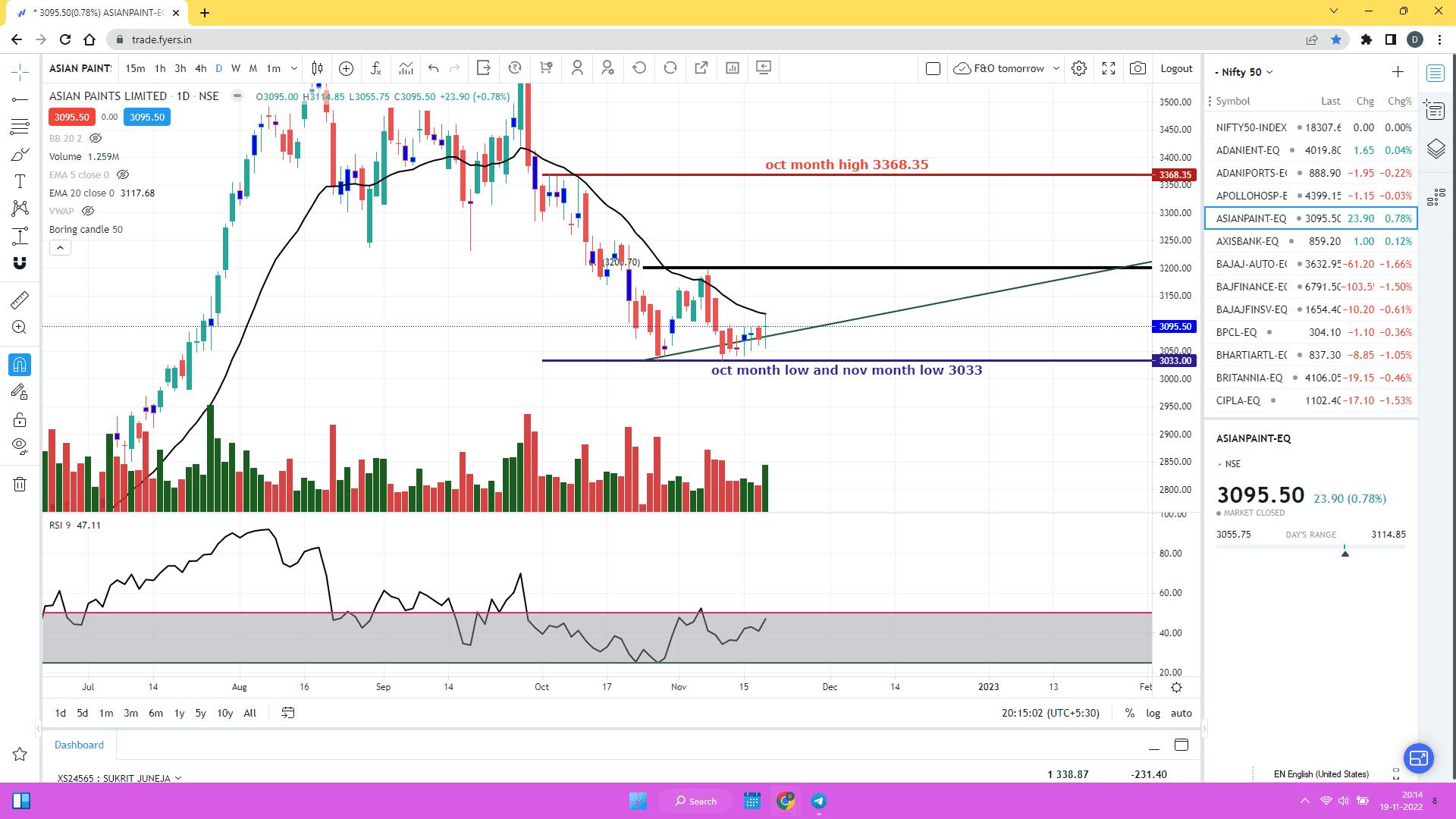
Task: Click the day's range slider marker
Action: [1345, 552]
